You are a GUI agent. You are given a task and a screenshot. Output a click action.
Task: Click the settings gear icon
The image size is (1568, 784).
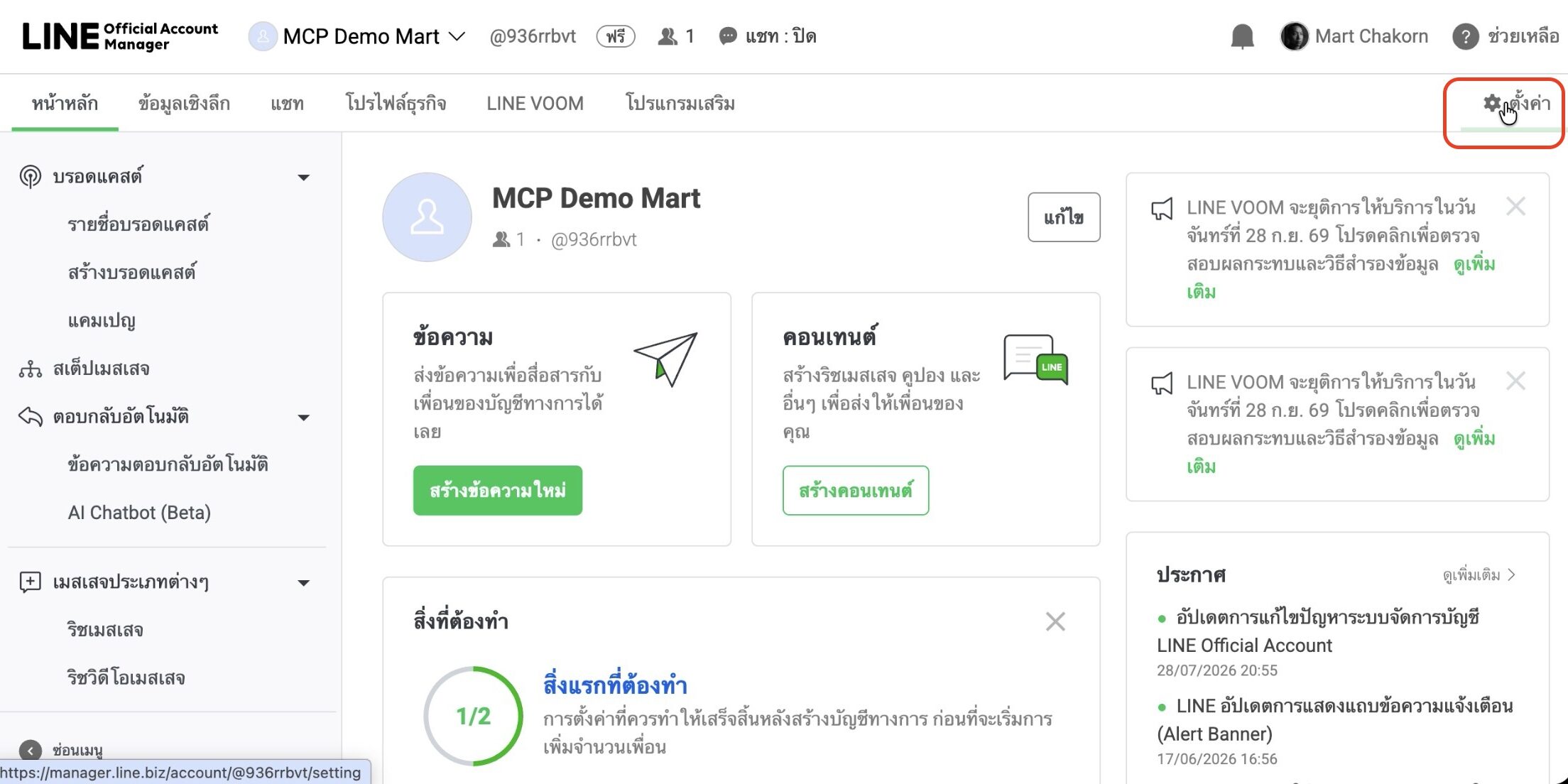point(1492,103)
